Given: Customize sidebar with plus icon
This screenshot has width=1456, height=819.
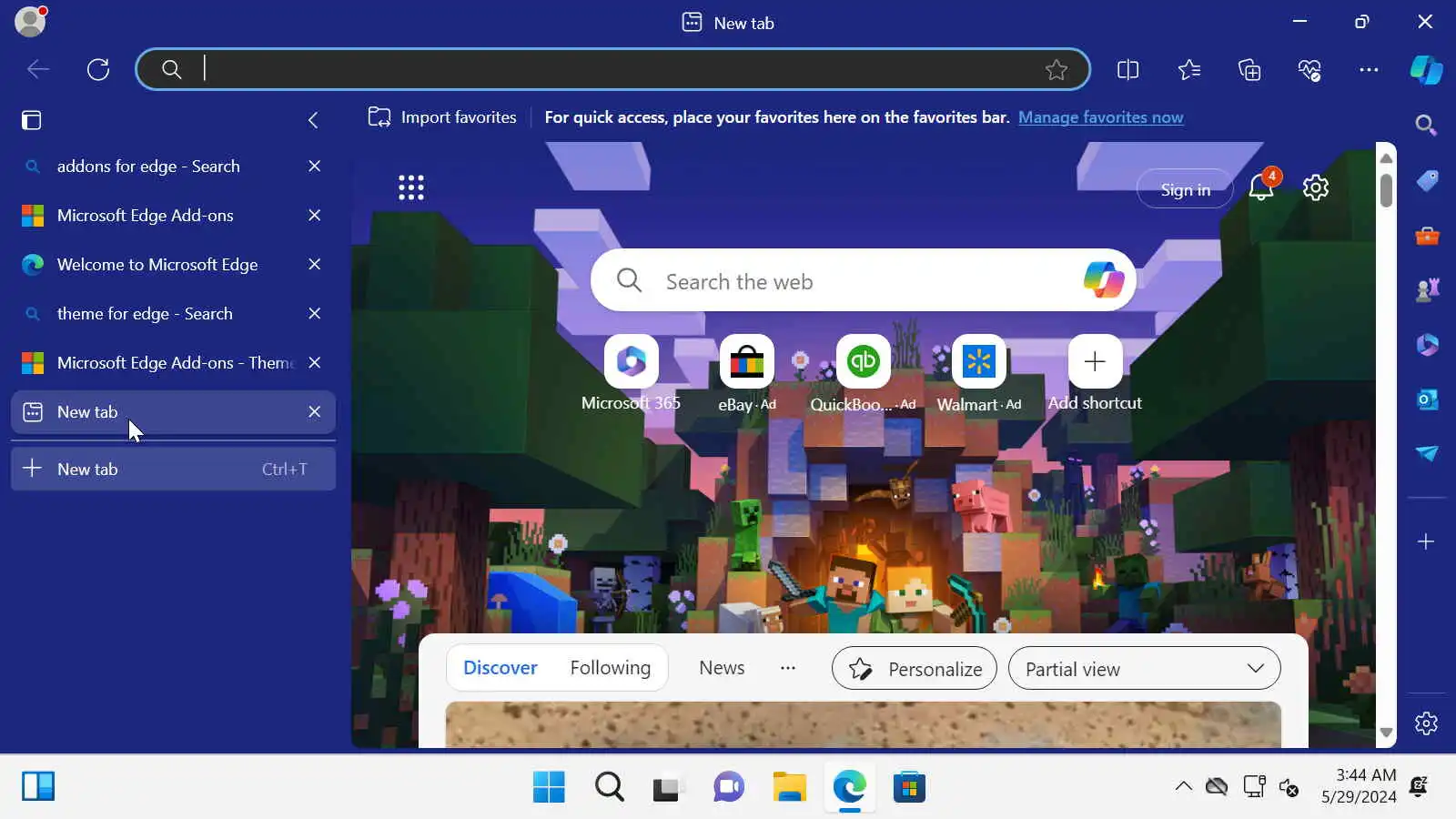Looking at the screenshot, I should click(x=1426, y=541).
